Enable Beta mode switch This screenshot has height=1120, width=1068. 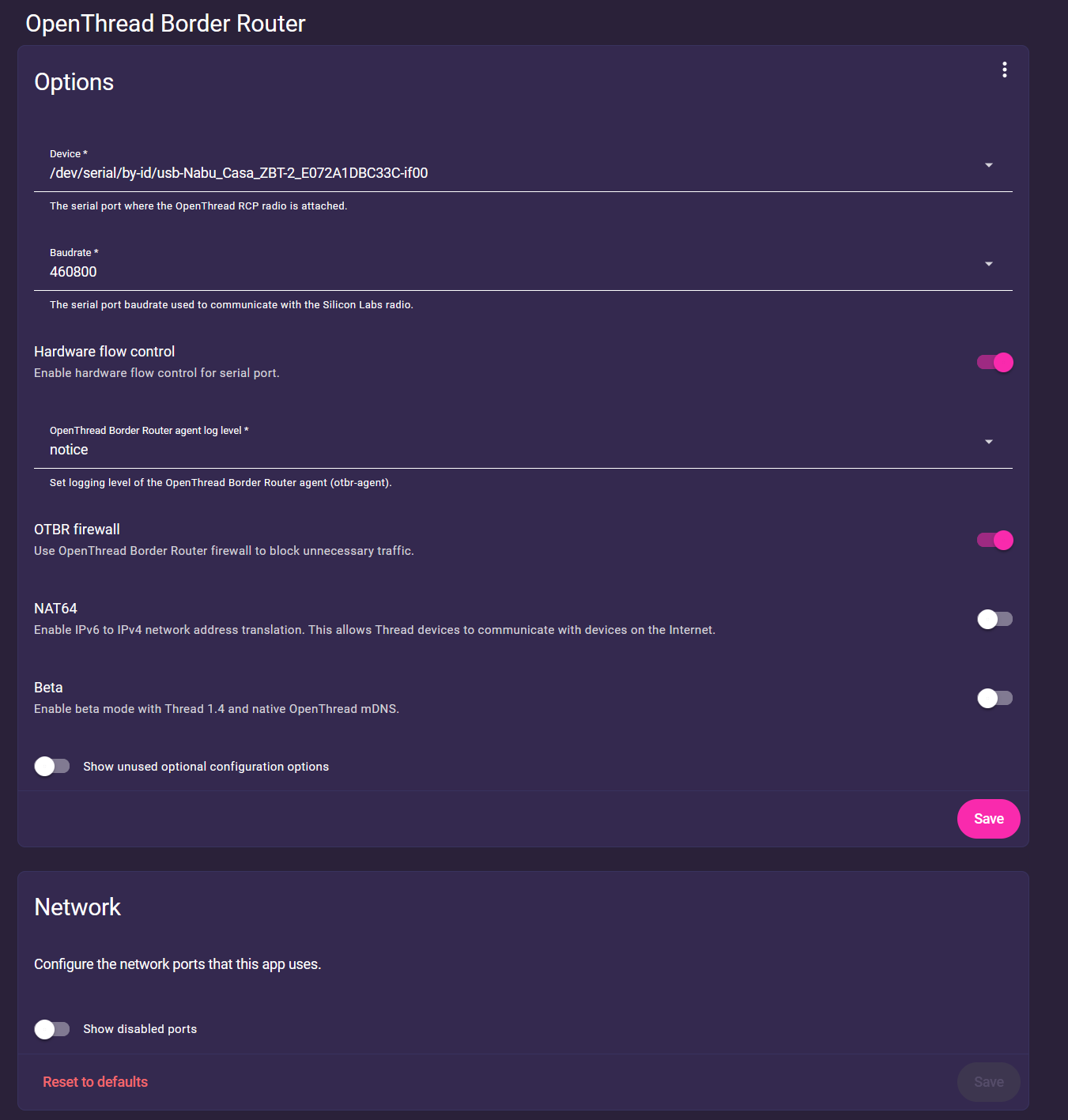tap(994, 698)
